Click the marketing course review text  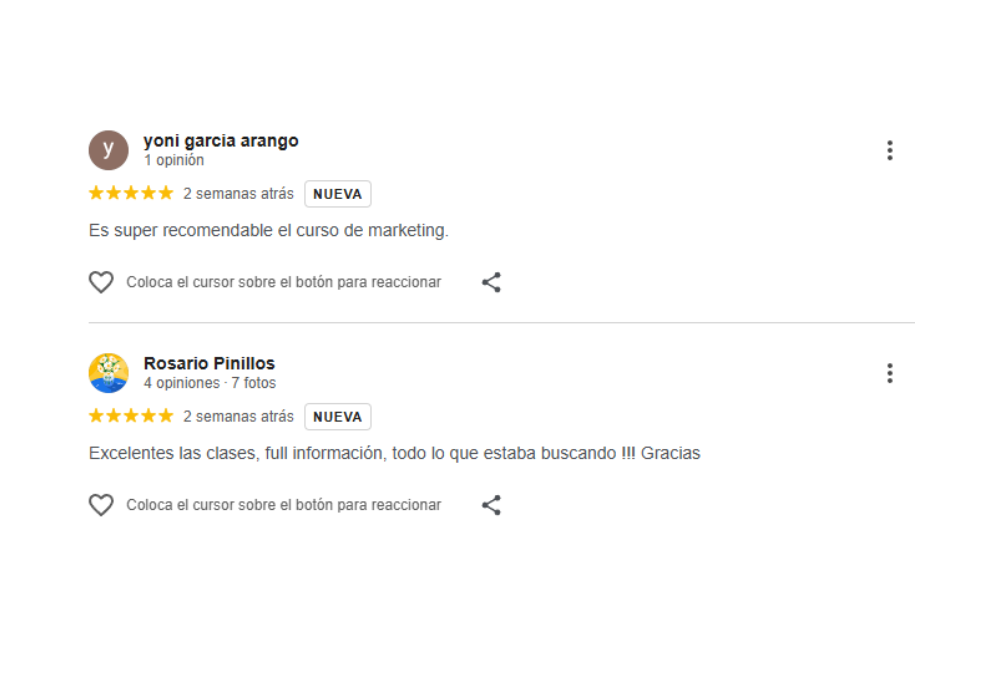pos(269,231)
